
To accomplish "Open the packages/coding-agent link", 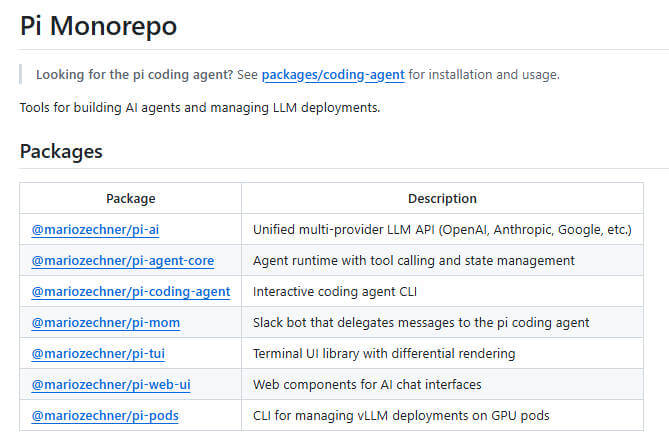I will pos(333,75).
